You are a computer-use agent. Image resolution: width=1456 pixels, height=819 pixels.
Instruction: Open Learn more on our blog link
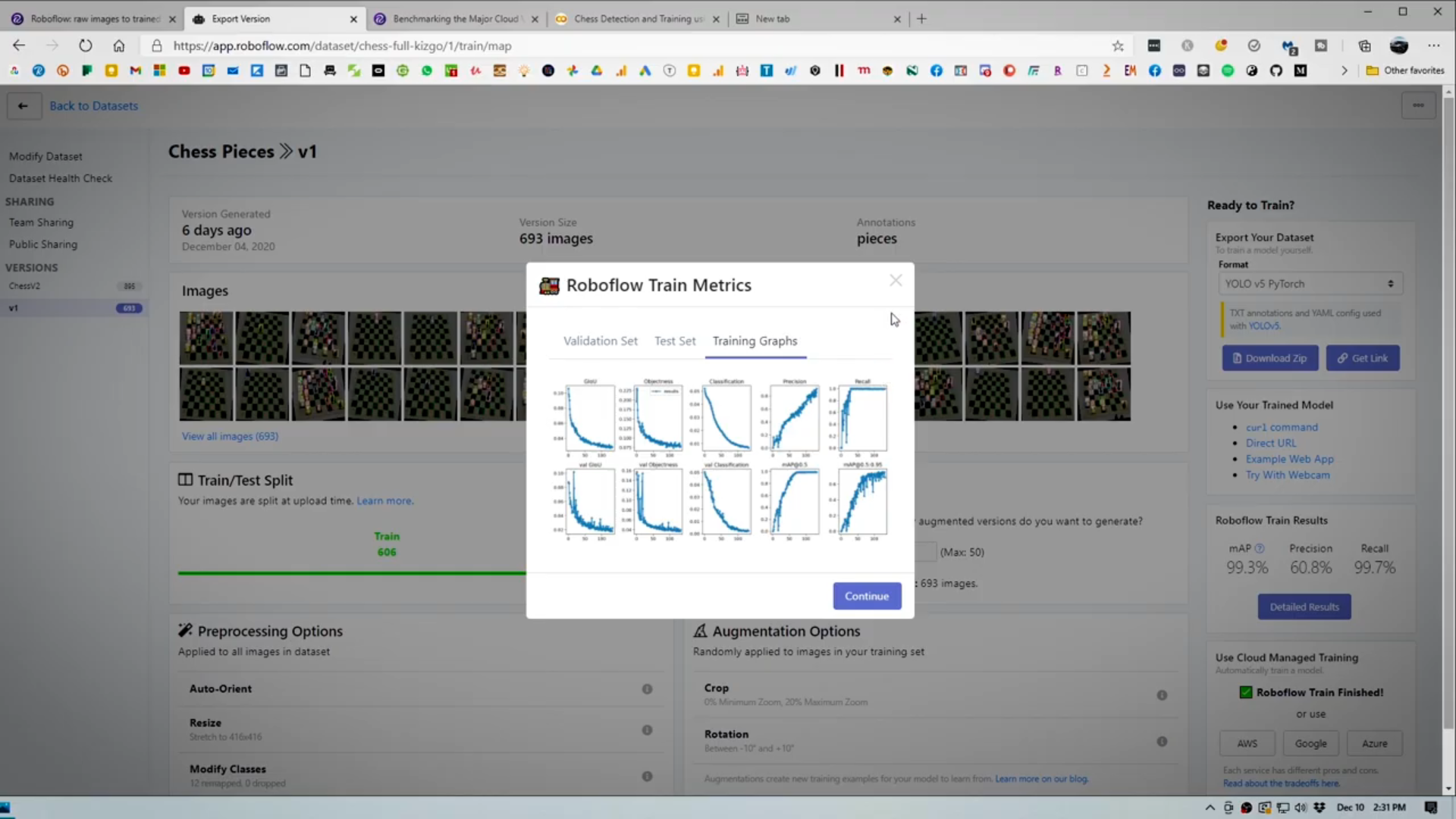1041,779
